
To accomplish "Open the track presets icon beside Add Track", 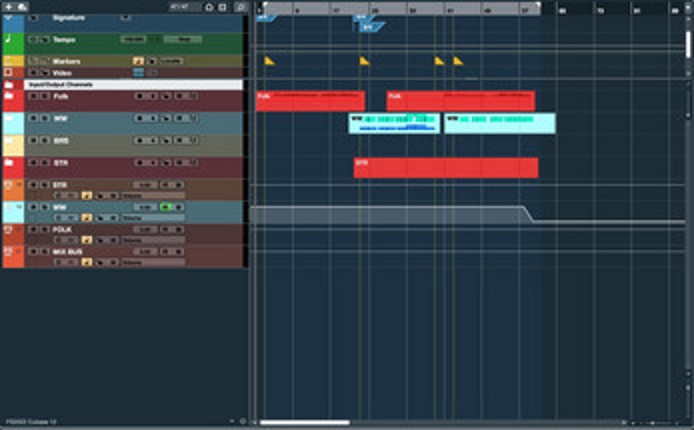I will coord(23,7).
